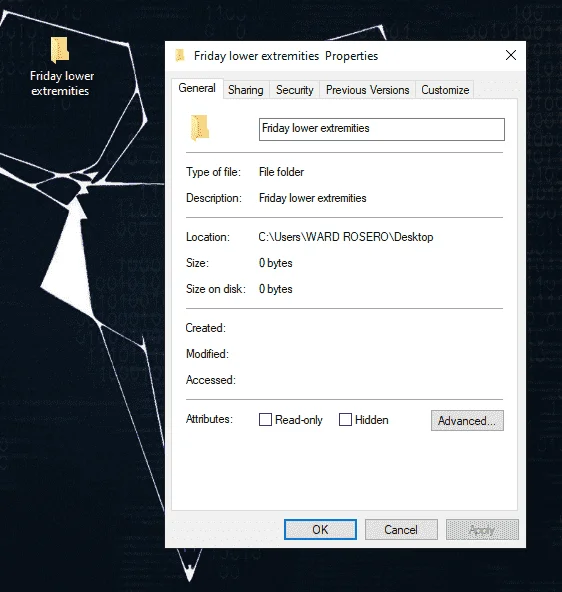
Task: Click the Type of file: label
Action: tap(213, 172)
